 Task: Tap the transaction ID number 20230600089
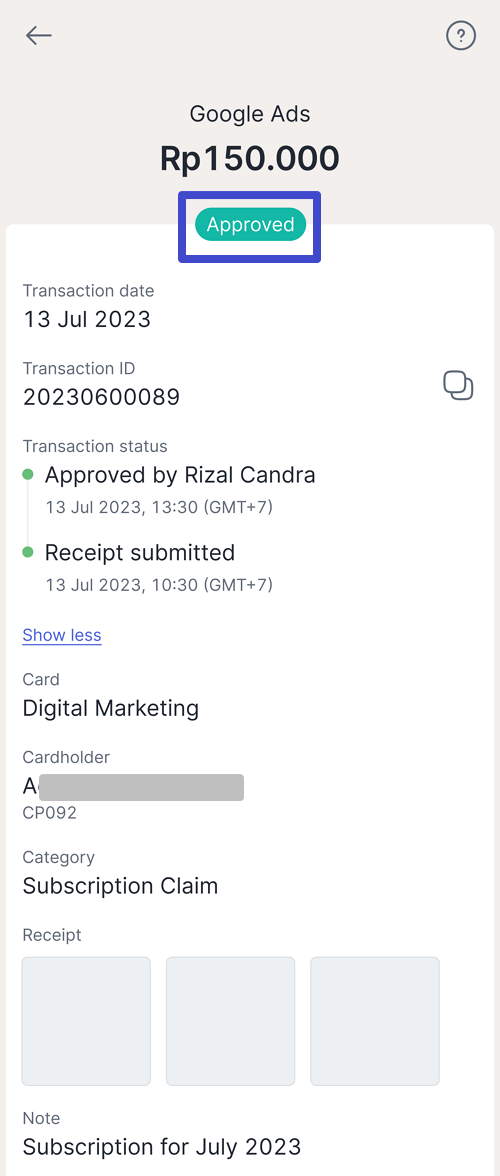point(101,397)
